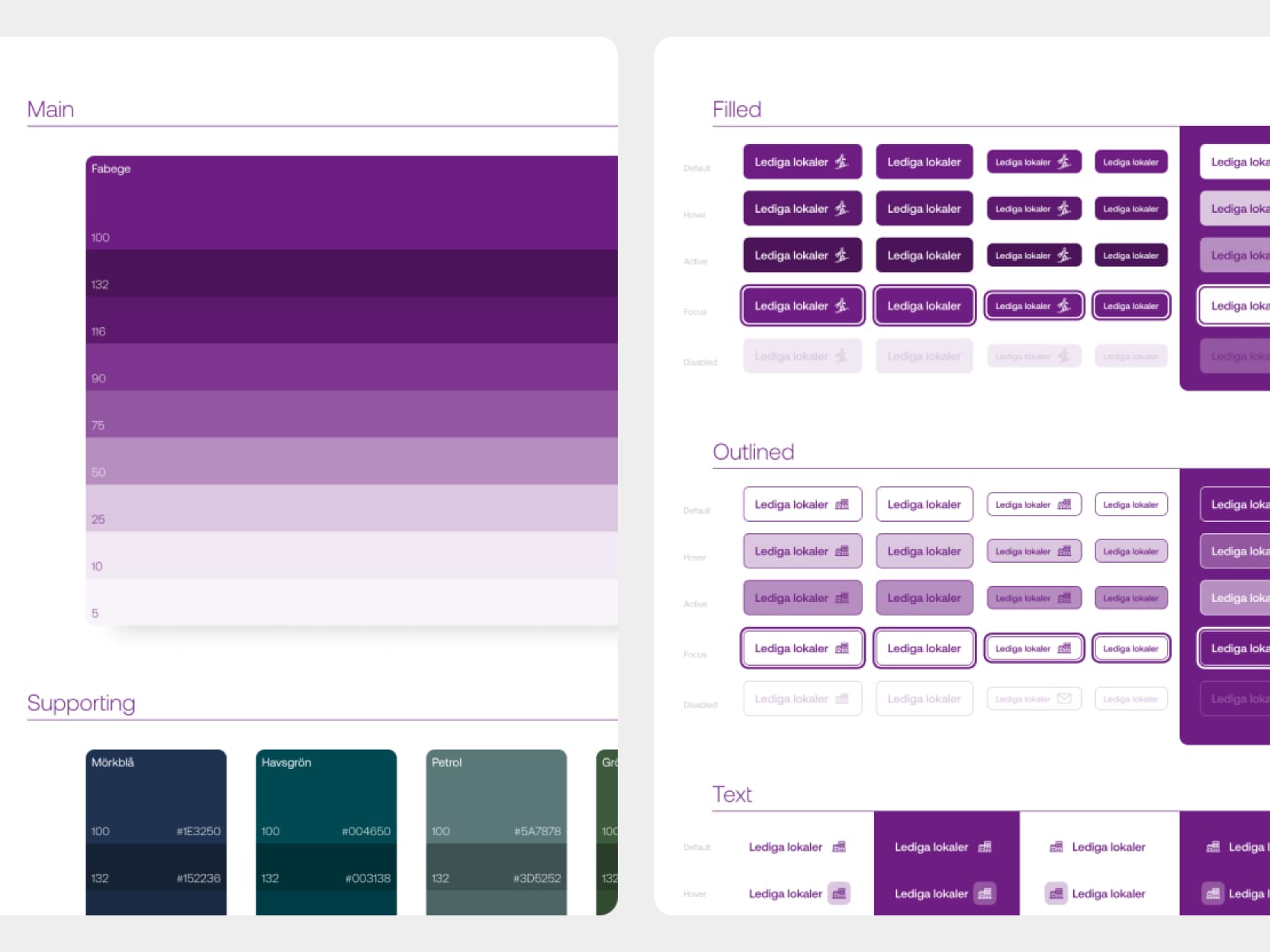
Task: Click the Active row label in Outlined section
Action: 696,604
